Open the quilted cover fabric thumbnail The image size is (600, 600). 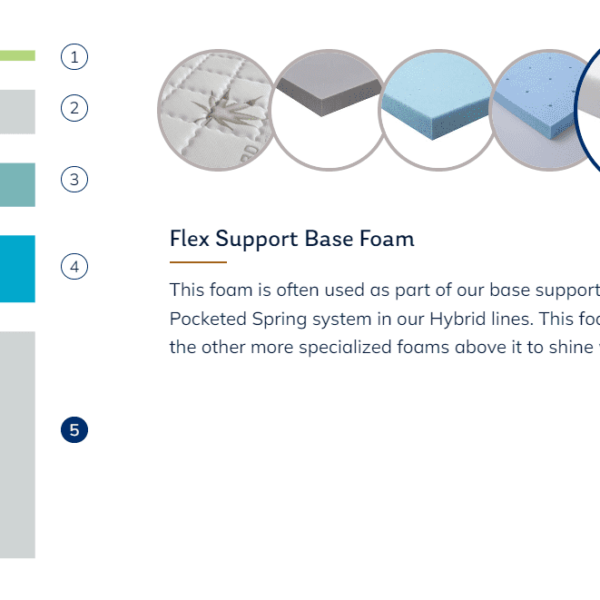(x=217, y=110)
